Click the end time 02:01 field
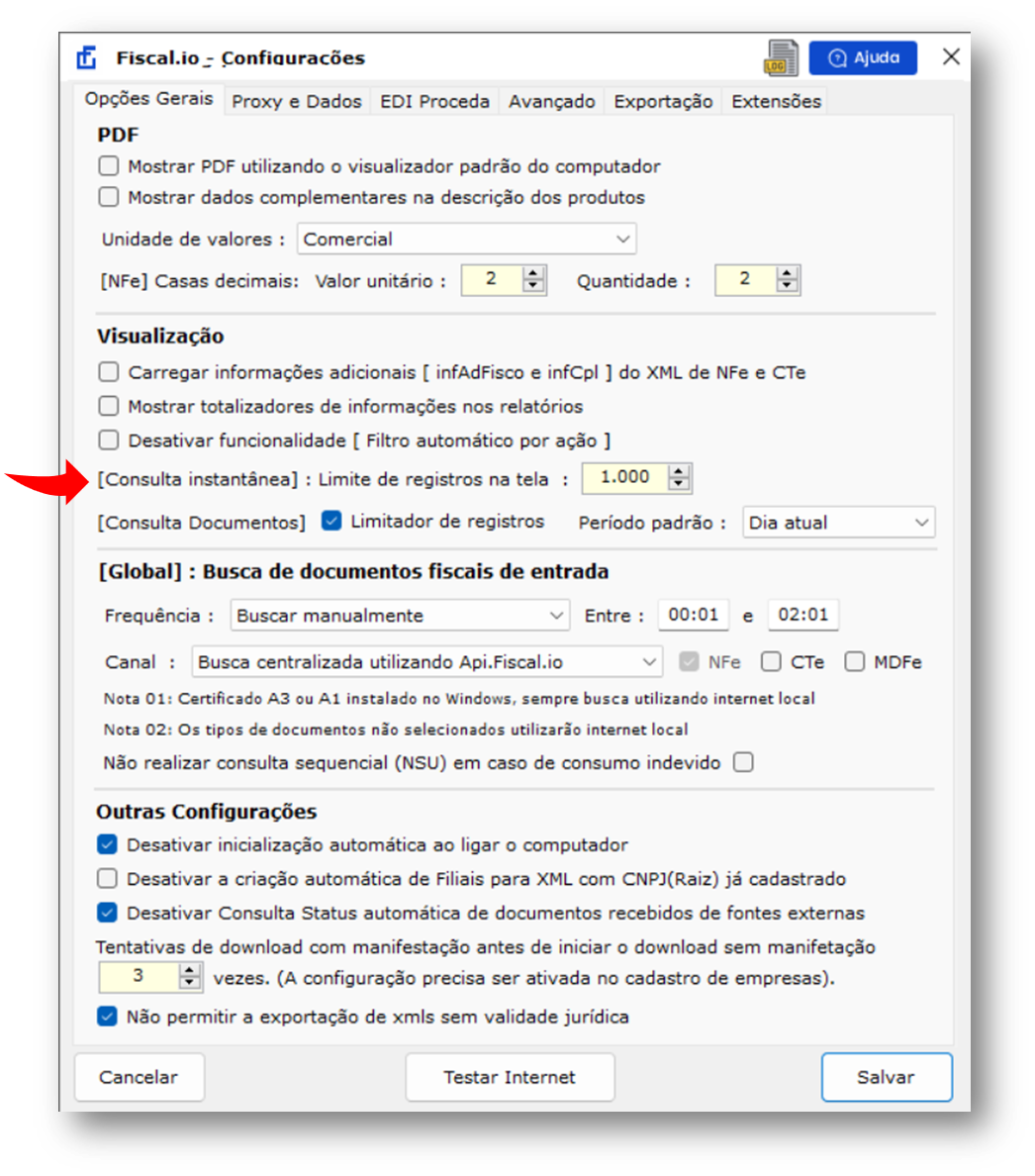 (802, 615)
